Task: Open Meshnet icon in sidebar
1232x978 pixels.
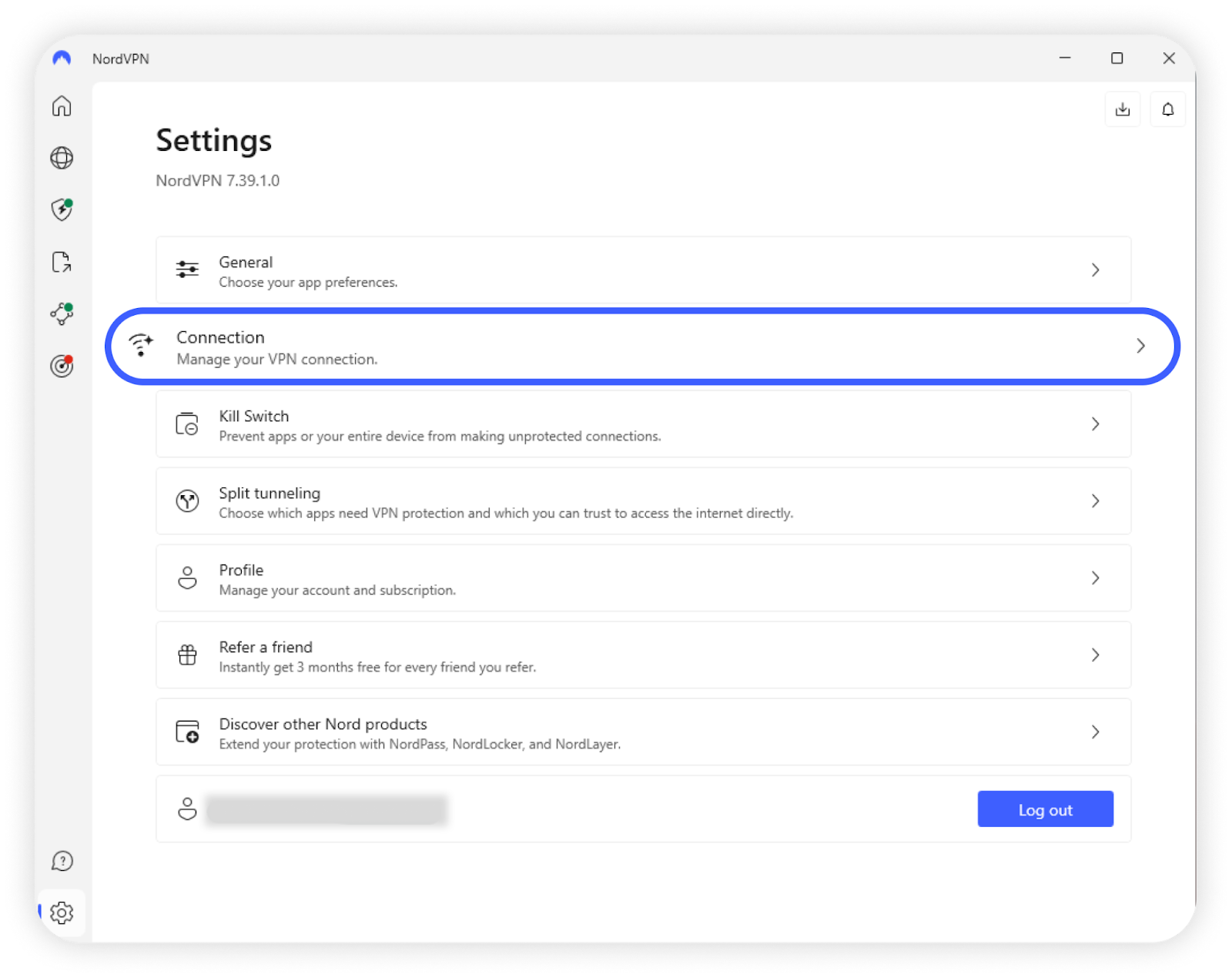Action: click(62, 313)
